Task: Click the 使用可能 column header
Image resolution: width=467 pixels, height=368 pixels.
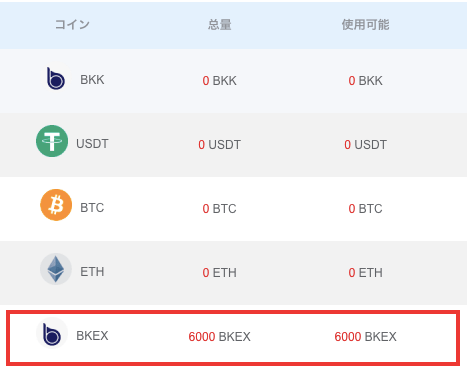Action: coord(365,25)
